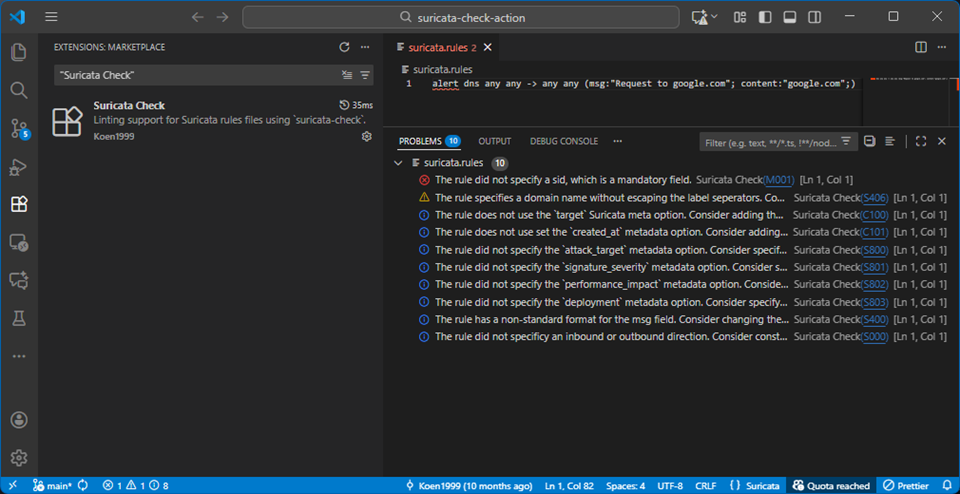960x494 pixels.
Task: Open the hamburger application menu
Action: (x=51, y=17)
